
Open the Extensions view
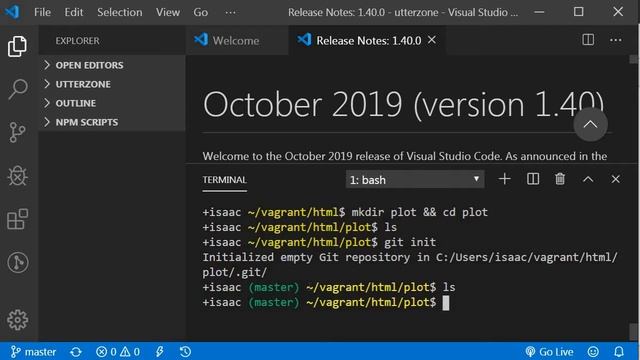click(x=18, y=219)
